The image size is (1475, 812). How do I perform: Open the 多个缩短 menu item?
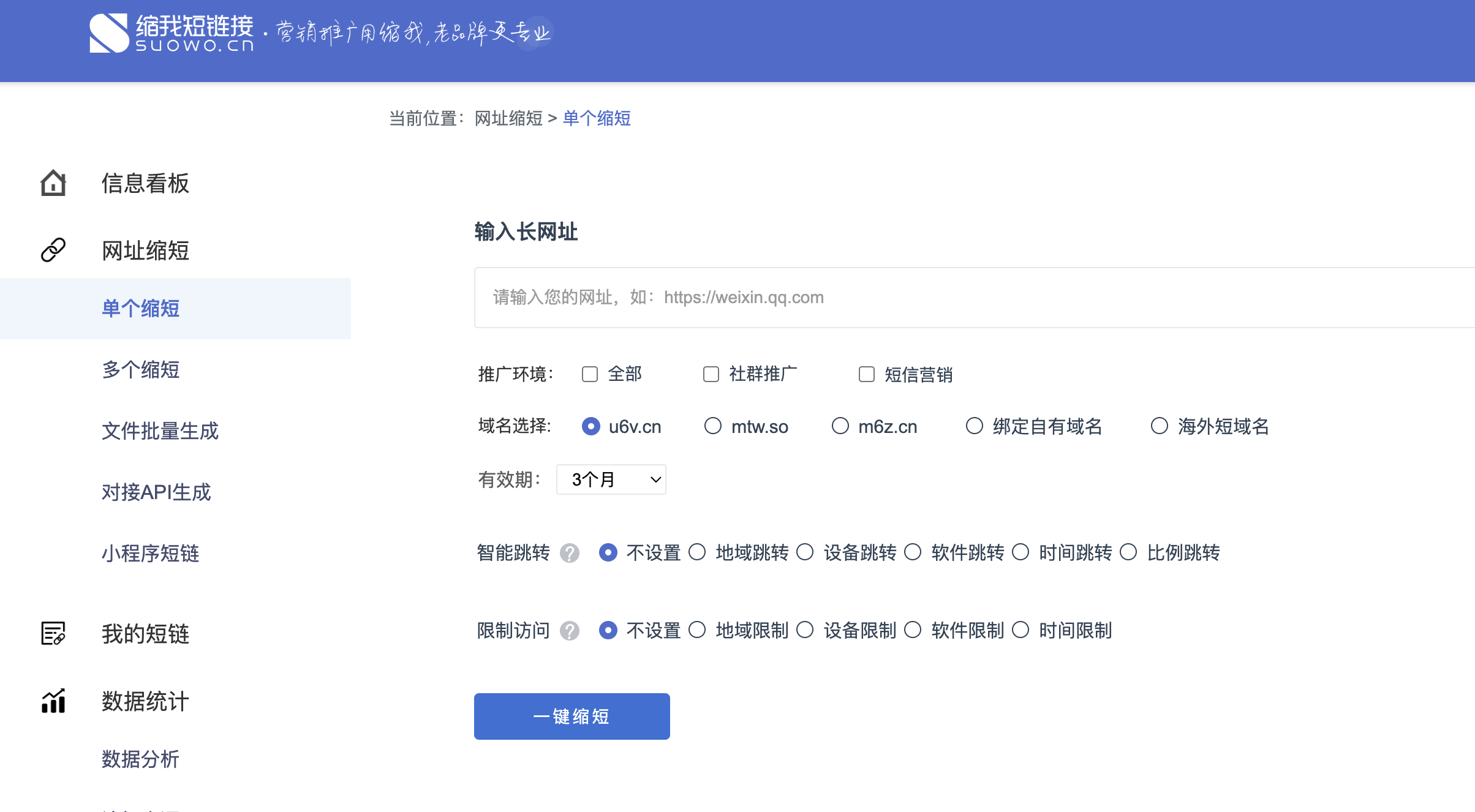click(141, 370)
